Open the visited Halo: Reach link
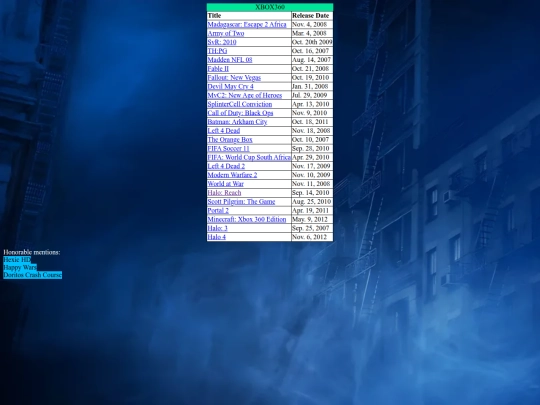Image resolution: width=540 pixels, height=405 pixels. (x=224, y=193)
